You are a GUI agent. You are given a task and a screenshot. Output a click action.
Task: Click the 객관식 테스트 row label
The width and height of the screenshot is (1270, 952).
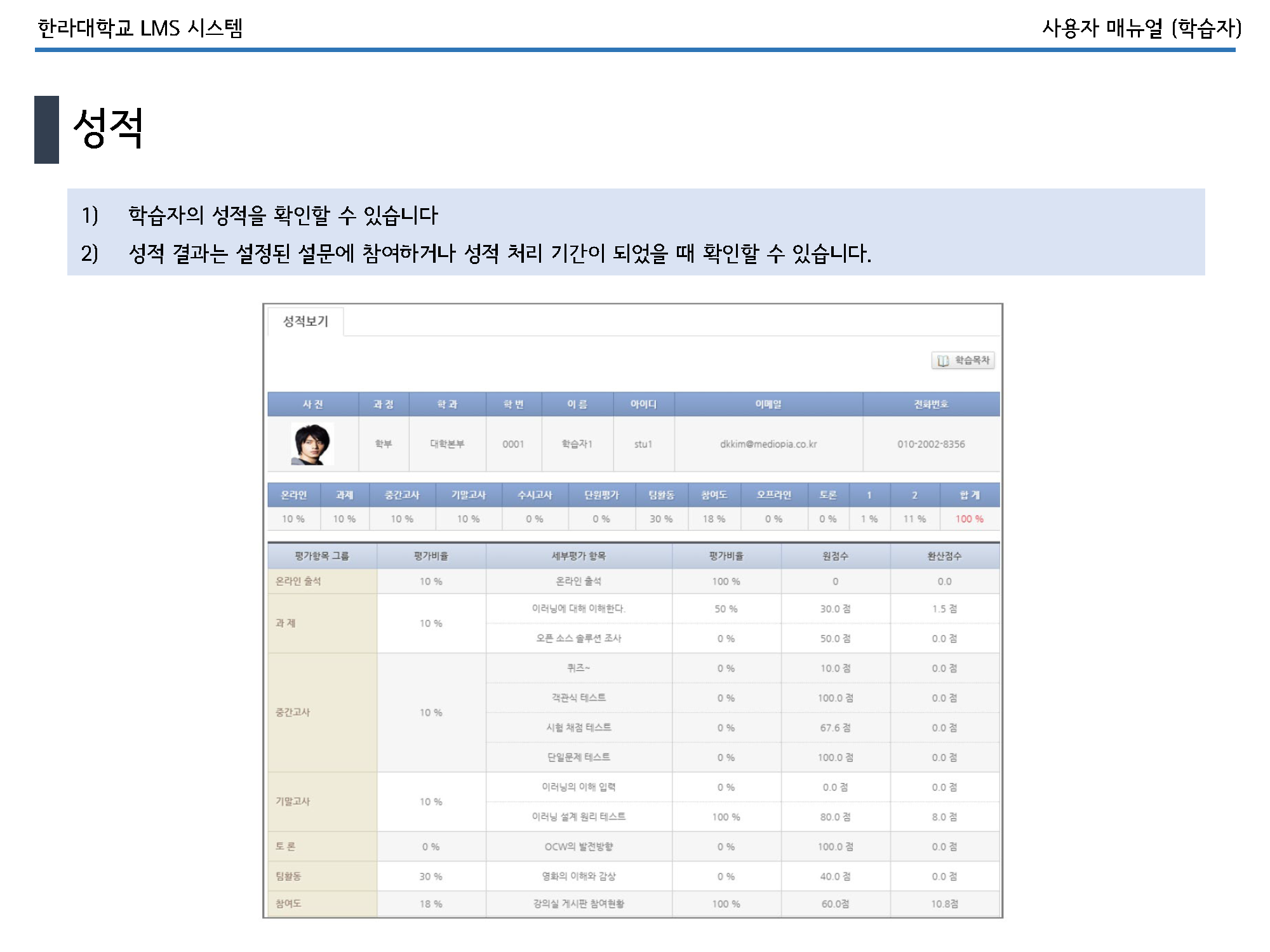pos(578,697)
